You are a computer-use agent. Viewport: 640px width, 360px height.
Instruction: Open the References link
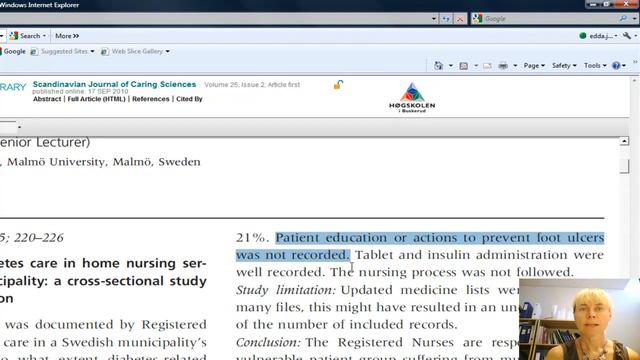click(151, 99)
